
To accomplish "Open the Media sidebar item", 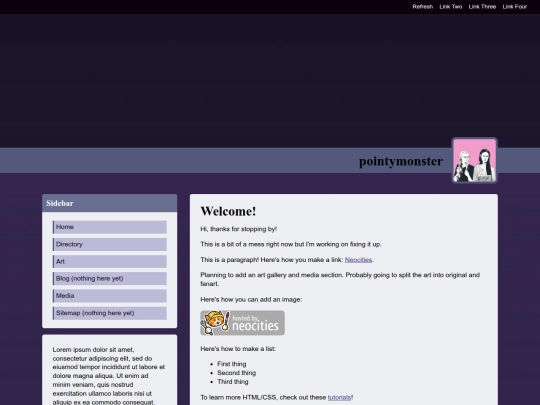I will pyautogui.click(x=110, y=296).
